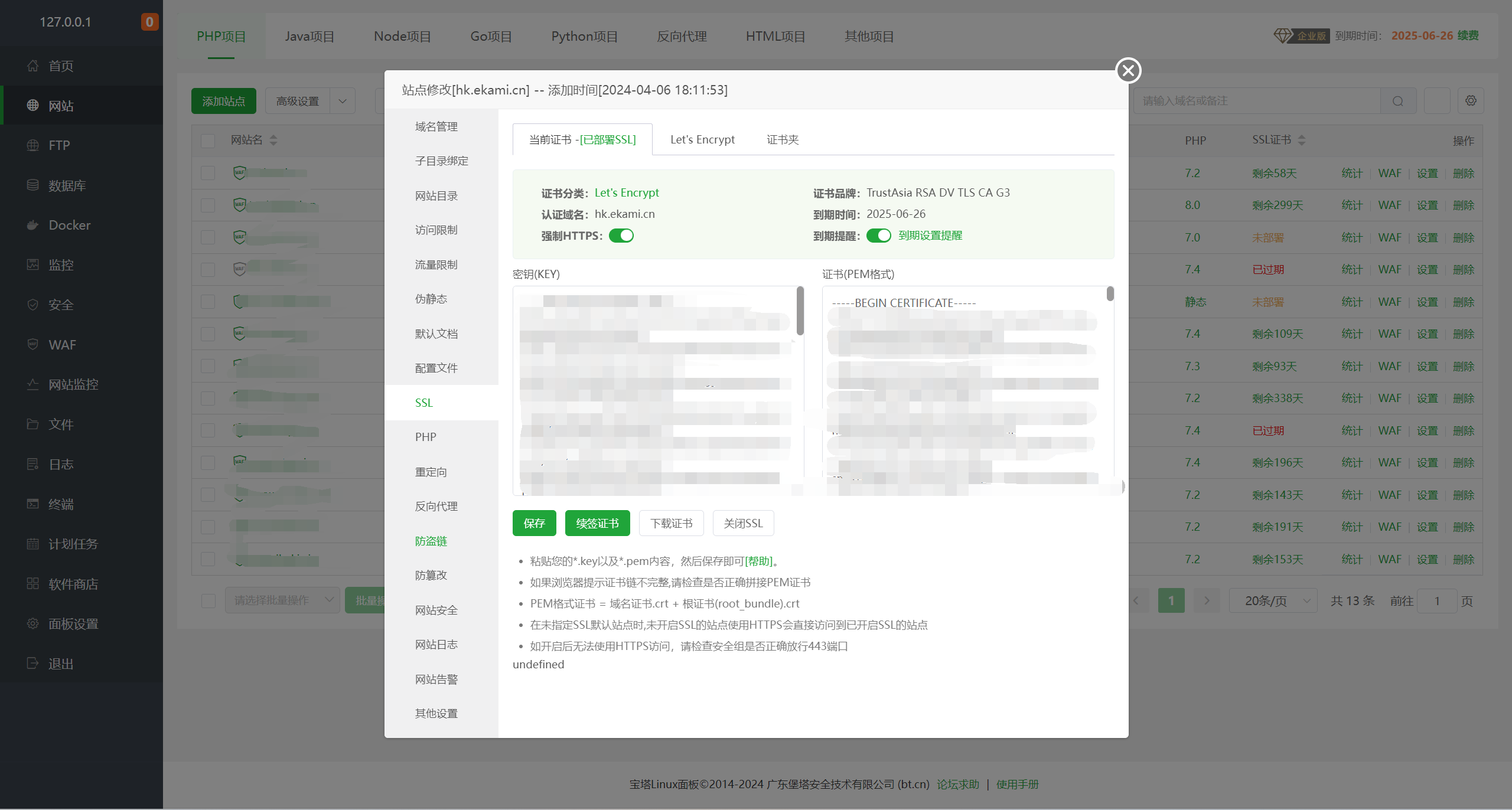Screen dimensions: 1512x810
Task: Switch to the Let's Encrypt tab
Action: coord(702,139)
